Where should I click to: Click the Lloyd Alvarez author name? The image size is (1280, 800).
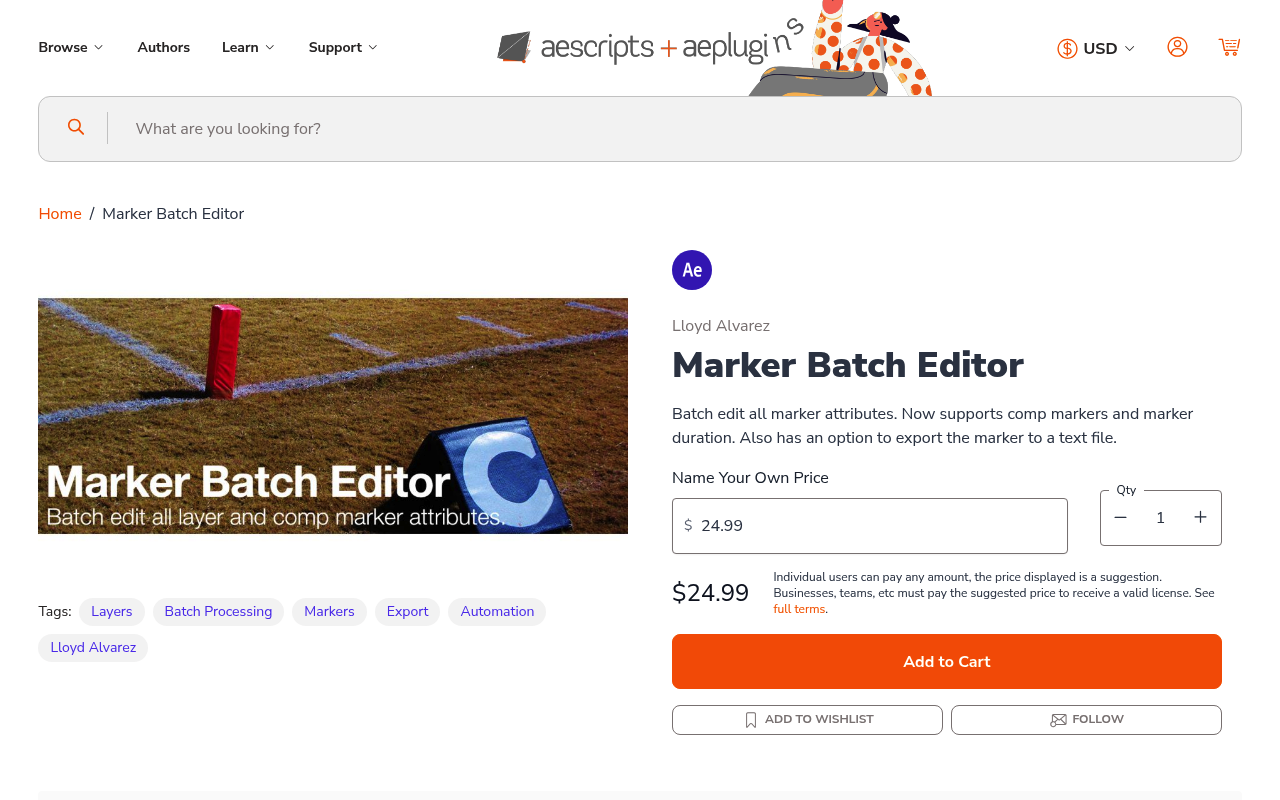(720, 326)
